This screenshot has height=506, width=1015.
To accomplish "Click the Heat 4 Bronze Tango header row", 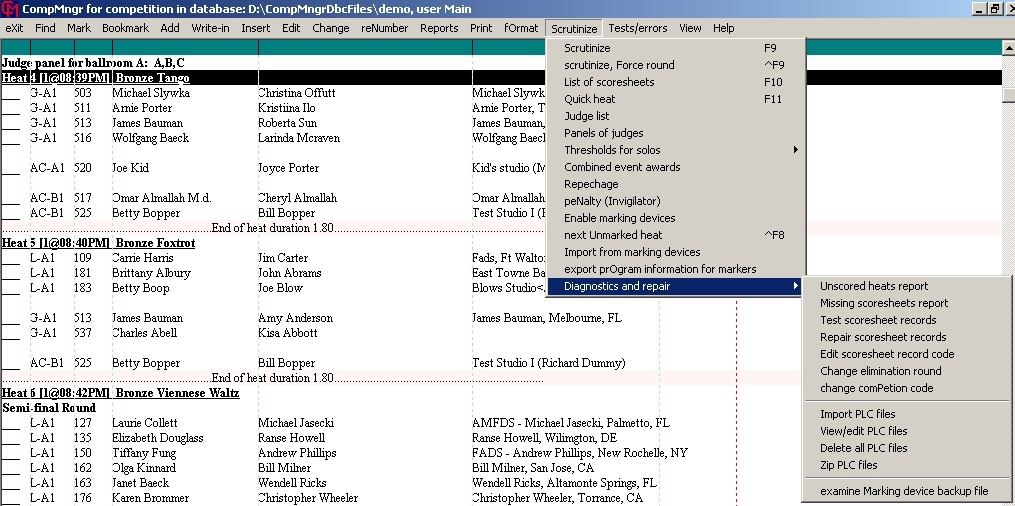I will click(x=273, y=78).
